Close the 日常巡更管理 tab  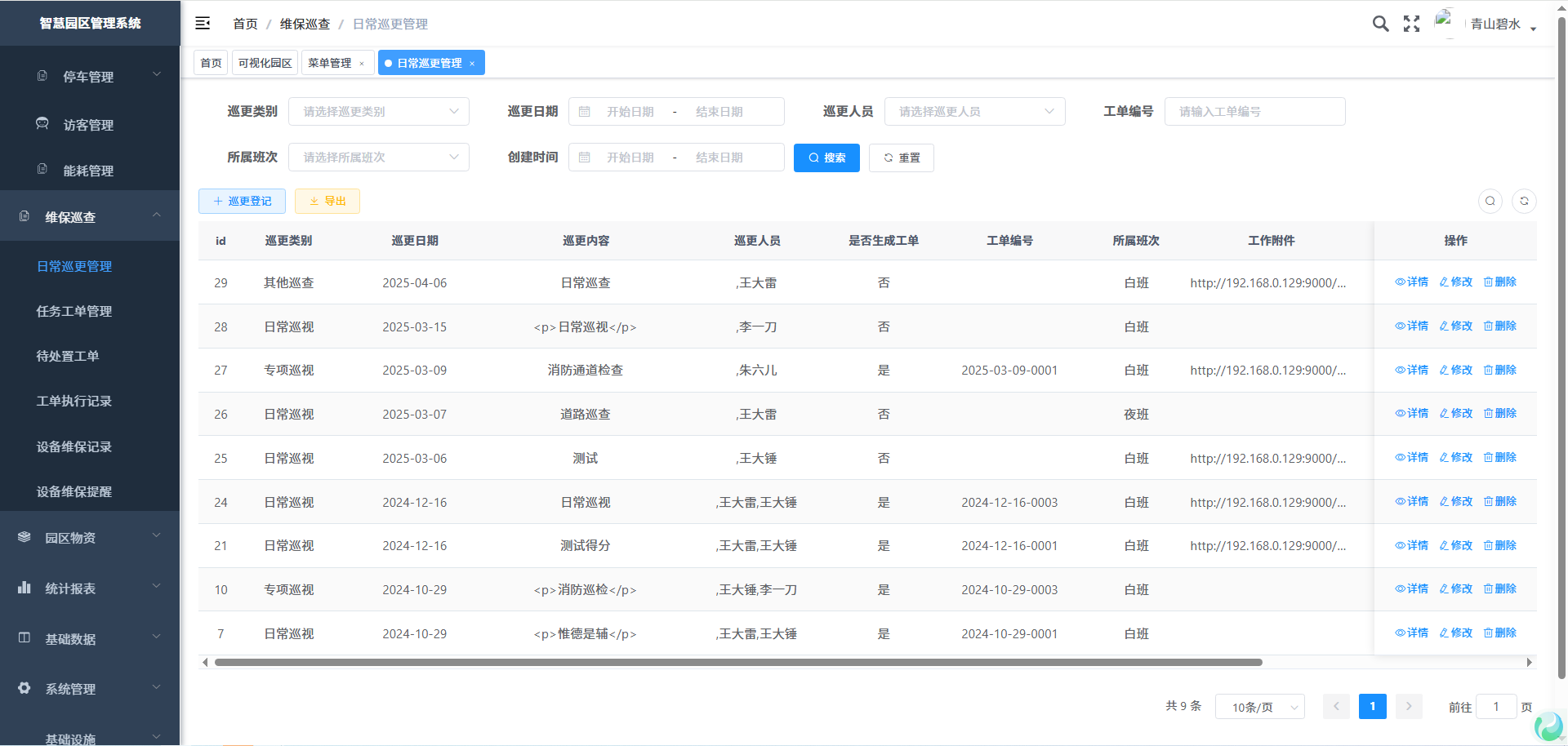point(472,64)
